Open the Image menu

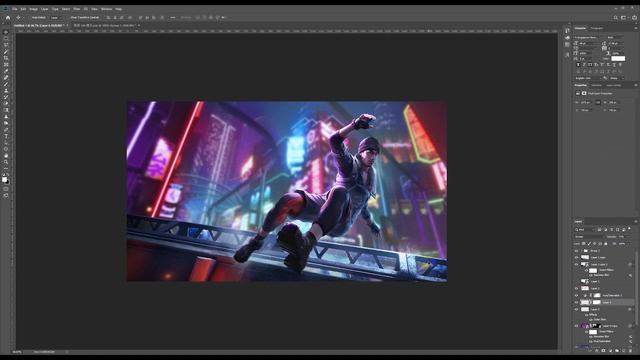pyautogui.click(x=33, y=9)
